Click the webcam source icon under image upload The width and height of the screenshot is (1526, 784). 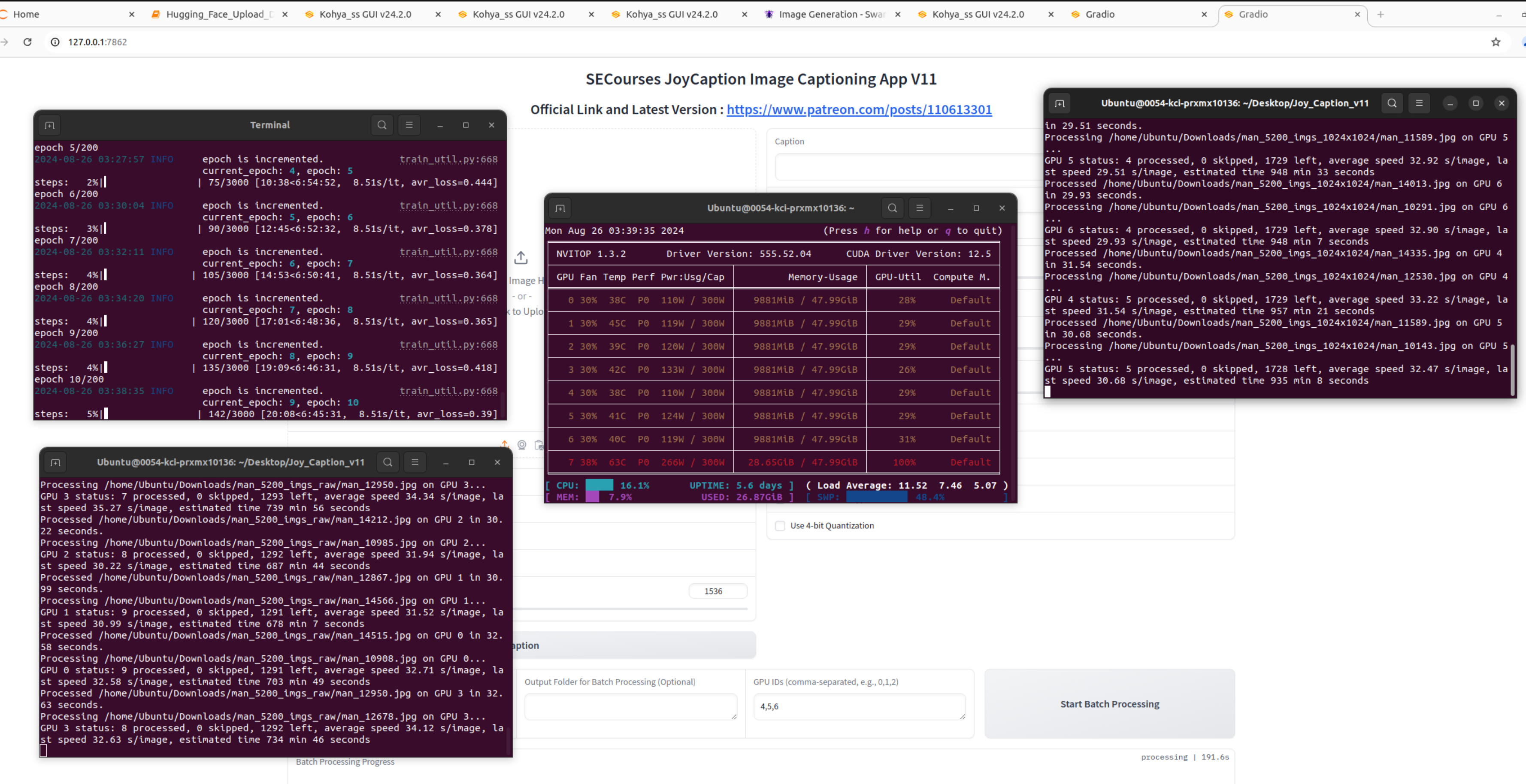pos(522,445)
